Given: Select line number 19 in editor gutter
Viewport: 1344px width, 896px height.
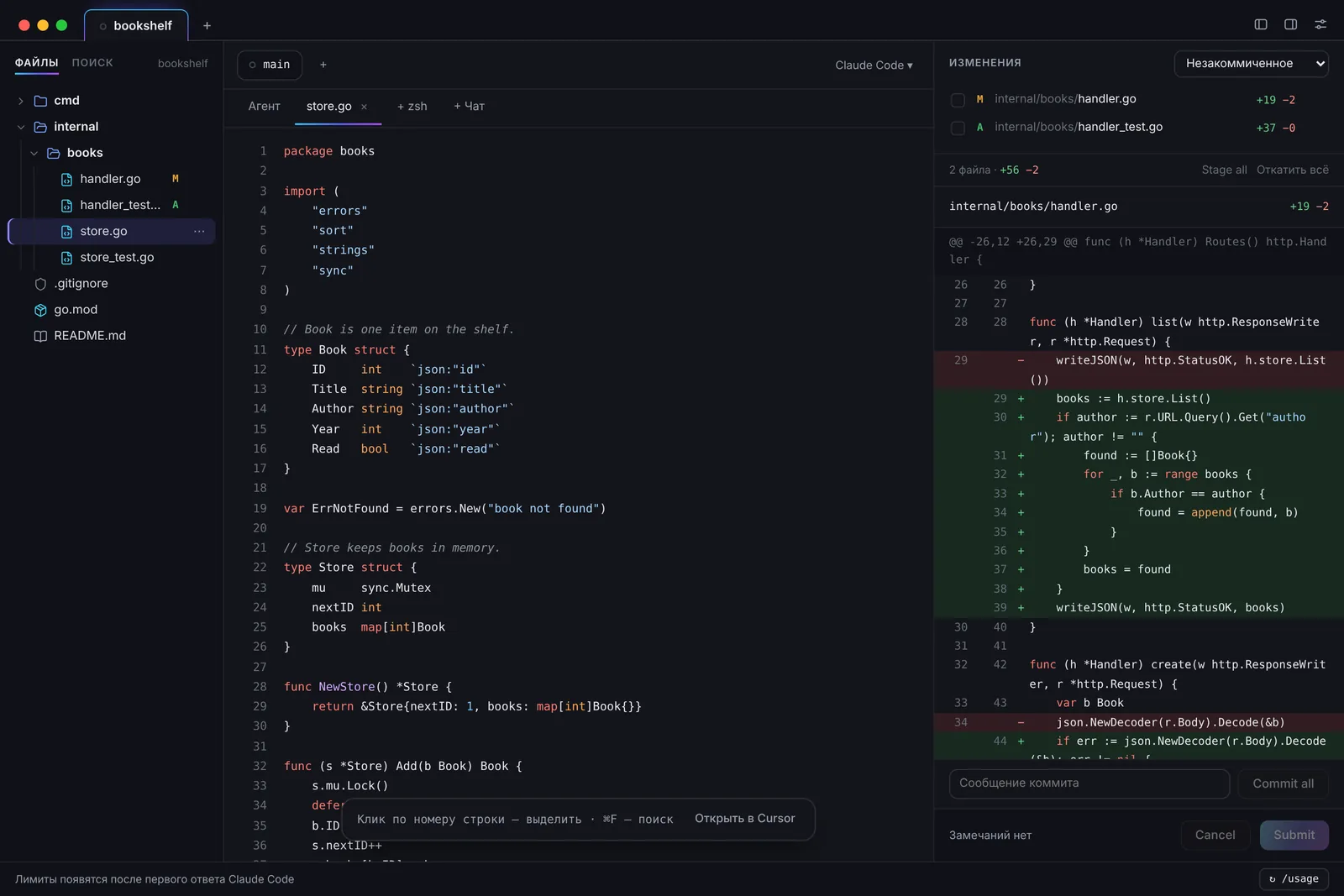Looking at the screenshot, I should click(260, 509).
